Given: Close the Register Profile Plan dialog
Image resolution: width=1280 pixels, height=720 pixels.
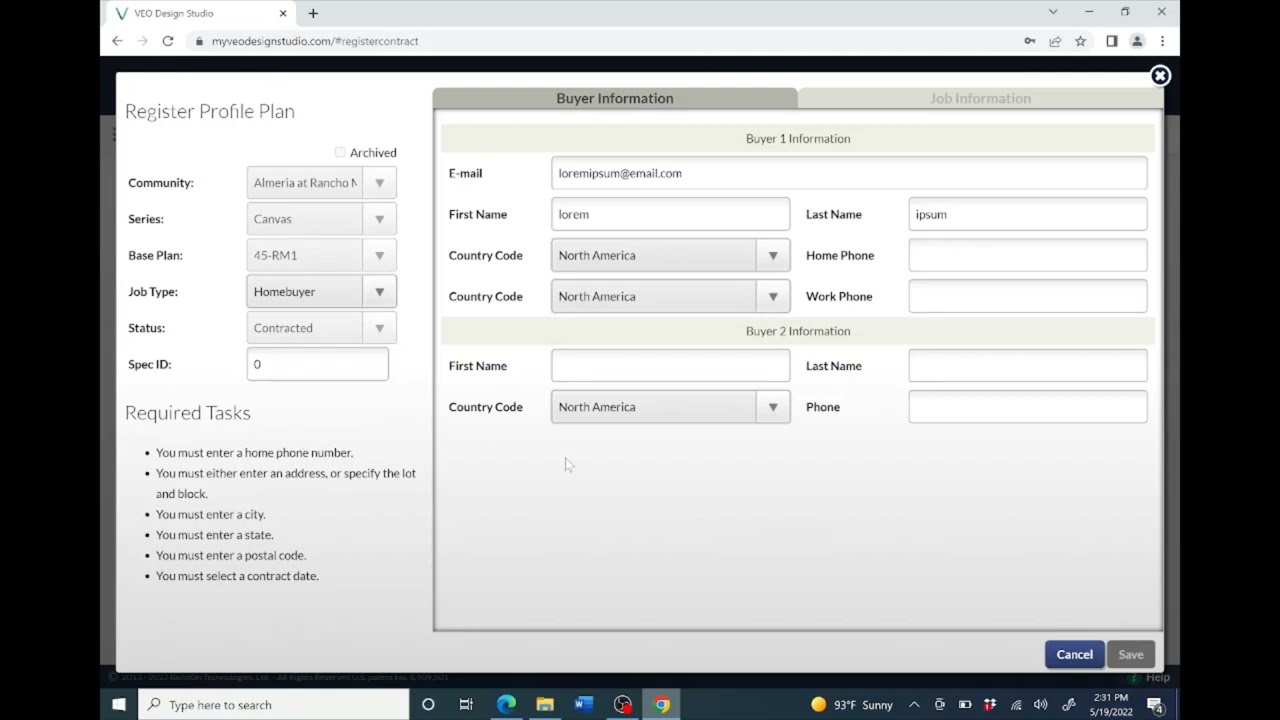Looking at the screenshot, I should point(1160,76).
